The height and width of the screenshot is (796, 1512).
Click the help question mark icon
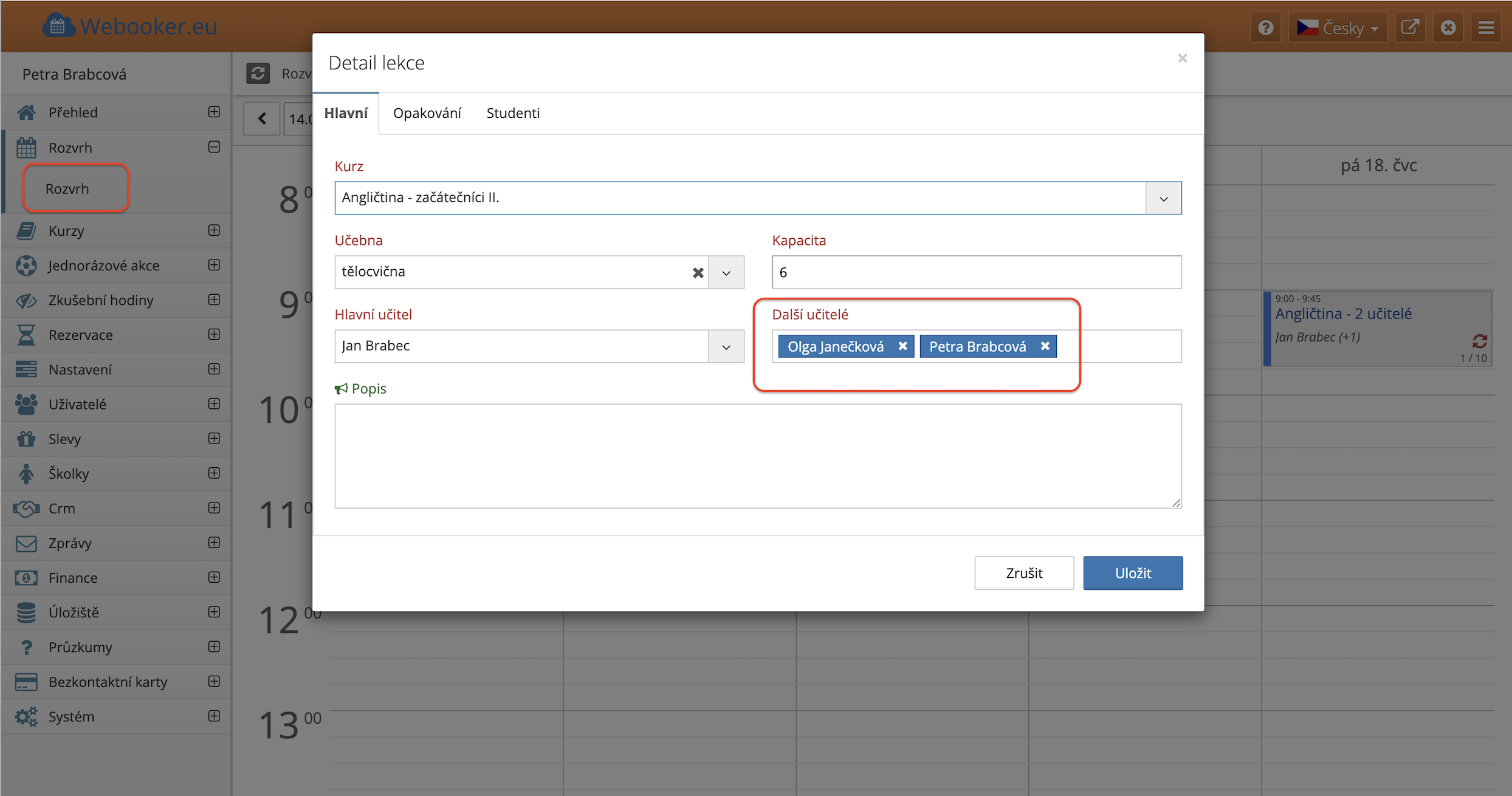click(x=1266, y=28)
